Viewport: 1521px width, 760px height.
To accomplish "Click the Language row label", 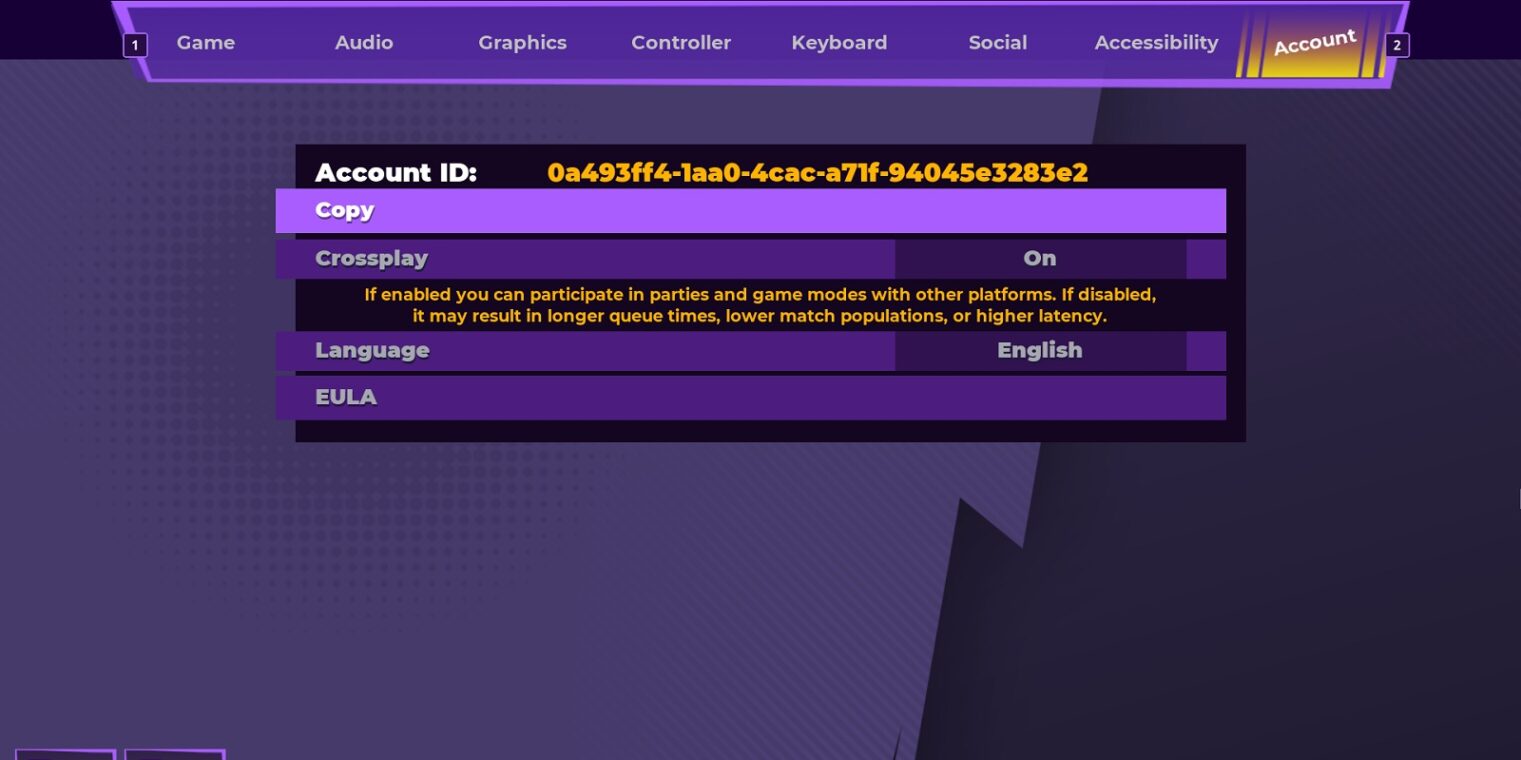I will pyautogui.click(x=372, y=351).
